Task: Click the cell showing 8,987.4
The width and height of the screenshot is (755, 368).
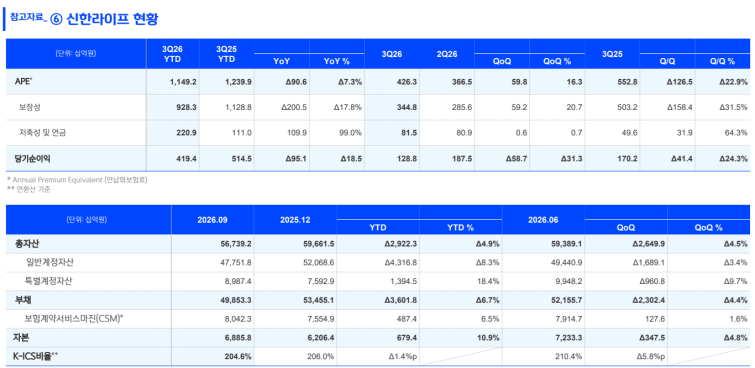Action: (237, 282)
